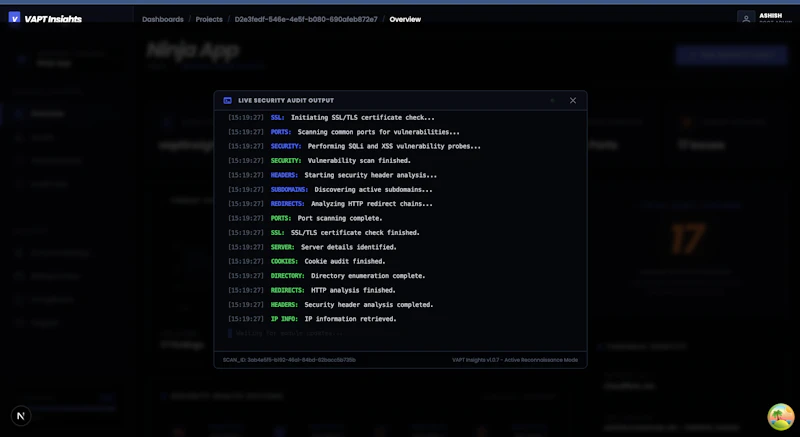
Task: Select the Live Security Audit Output title
Action: (x=286, y=100)
